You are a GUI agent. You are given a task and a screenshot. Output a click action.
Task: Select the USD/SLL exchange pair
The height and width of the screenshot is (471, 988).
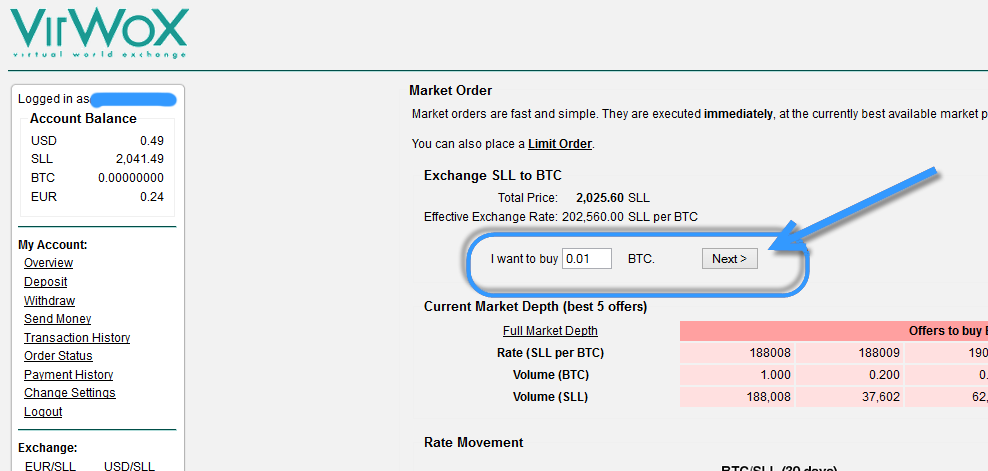pyautogui.click(x=129, y=466)
